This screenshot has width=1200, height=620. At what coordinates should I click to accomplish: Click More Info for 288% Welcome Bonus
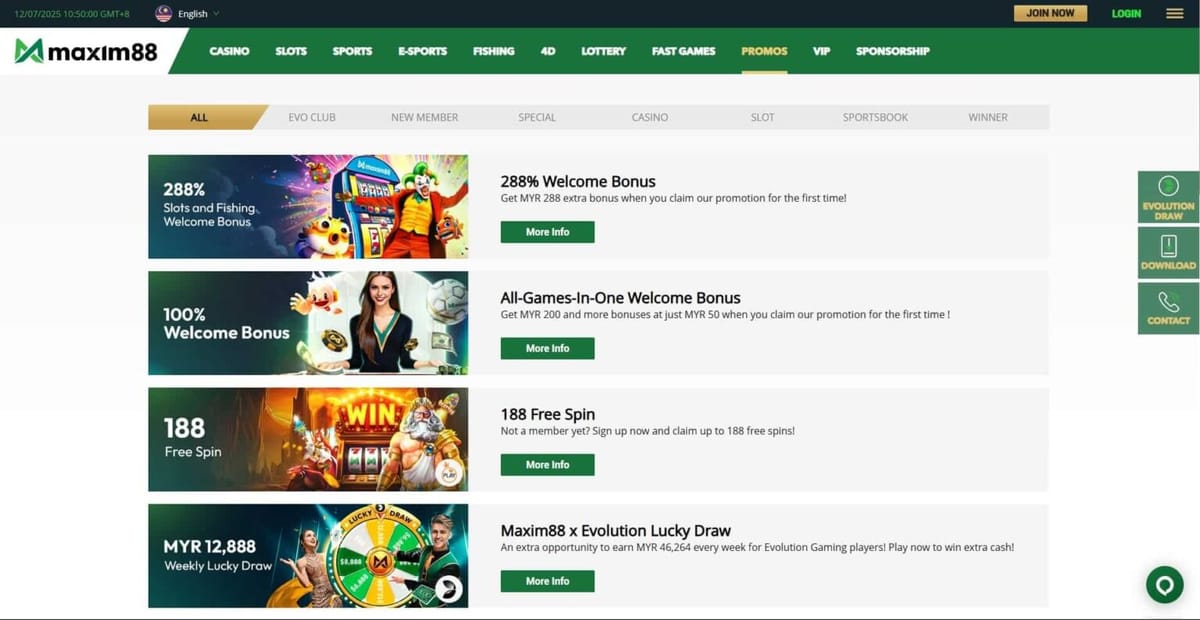click(x=547, y=232)
